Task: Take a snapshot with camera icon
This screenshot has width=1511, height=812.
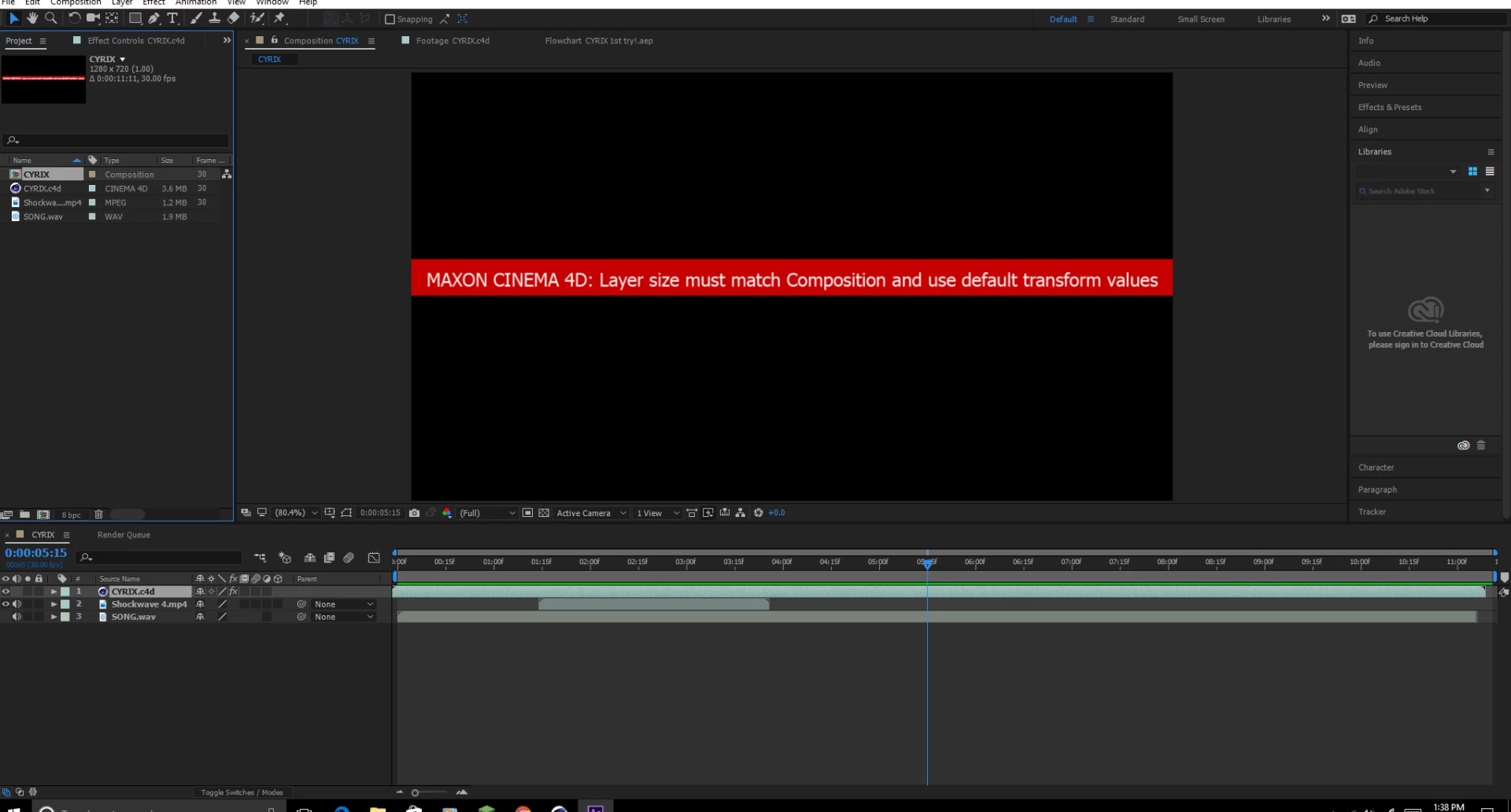Action: click(415, 513)
